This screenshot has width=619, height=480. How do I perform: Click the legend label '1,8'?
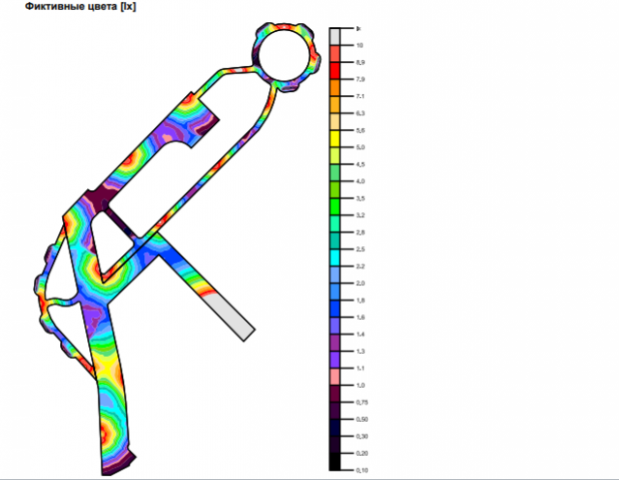click(360, 300)
